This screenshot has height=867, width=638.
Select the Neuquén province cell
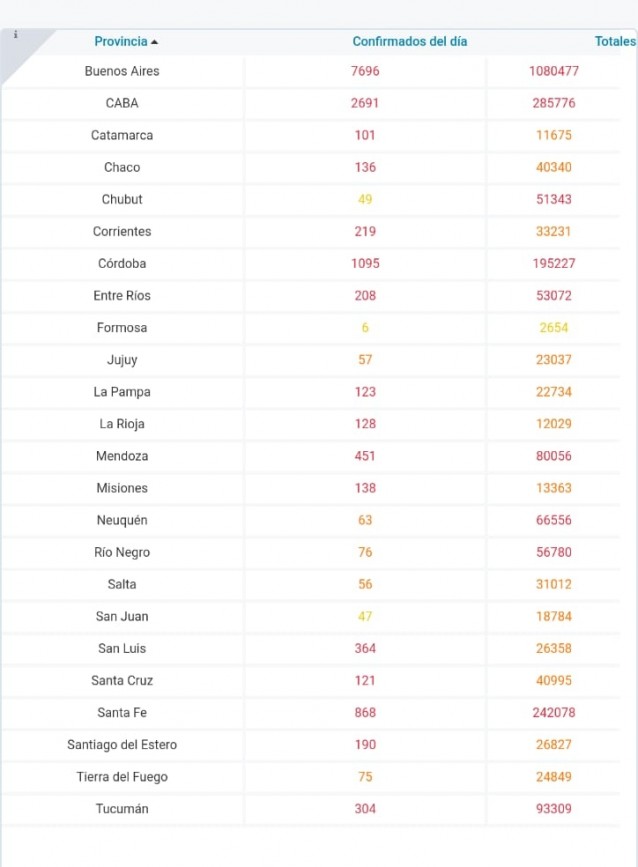coord(122,520)
